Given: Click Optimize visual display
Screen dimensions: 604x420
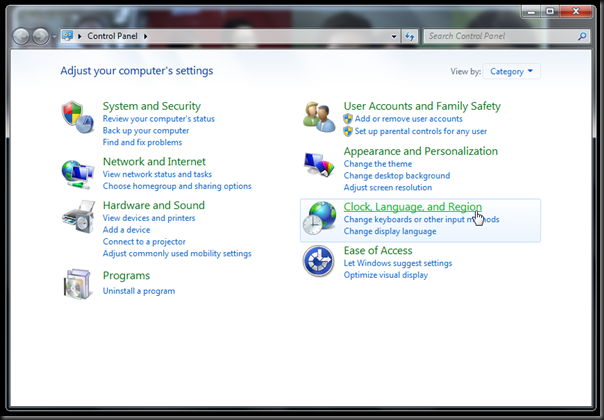Looking at the screenshot, I should 386,275.
